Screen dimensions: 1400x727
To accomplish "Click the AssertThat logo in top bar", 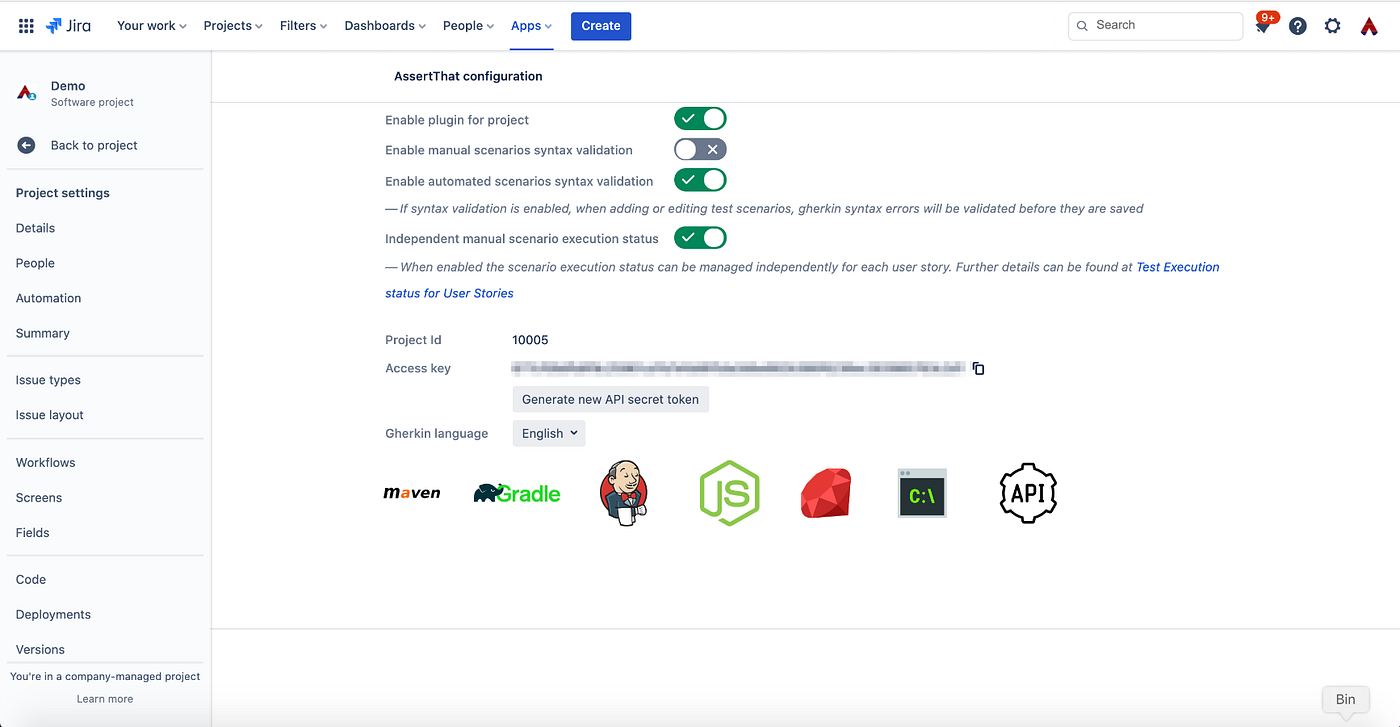I will pos(1369,26).
